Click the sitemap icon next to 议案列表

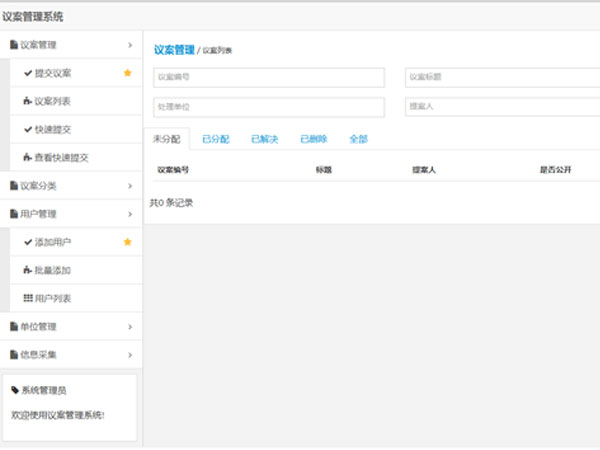coord(27,101)
